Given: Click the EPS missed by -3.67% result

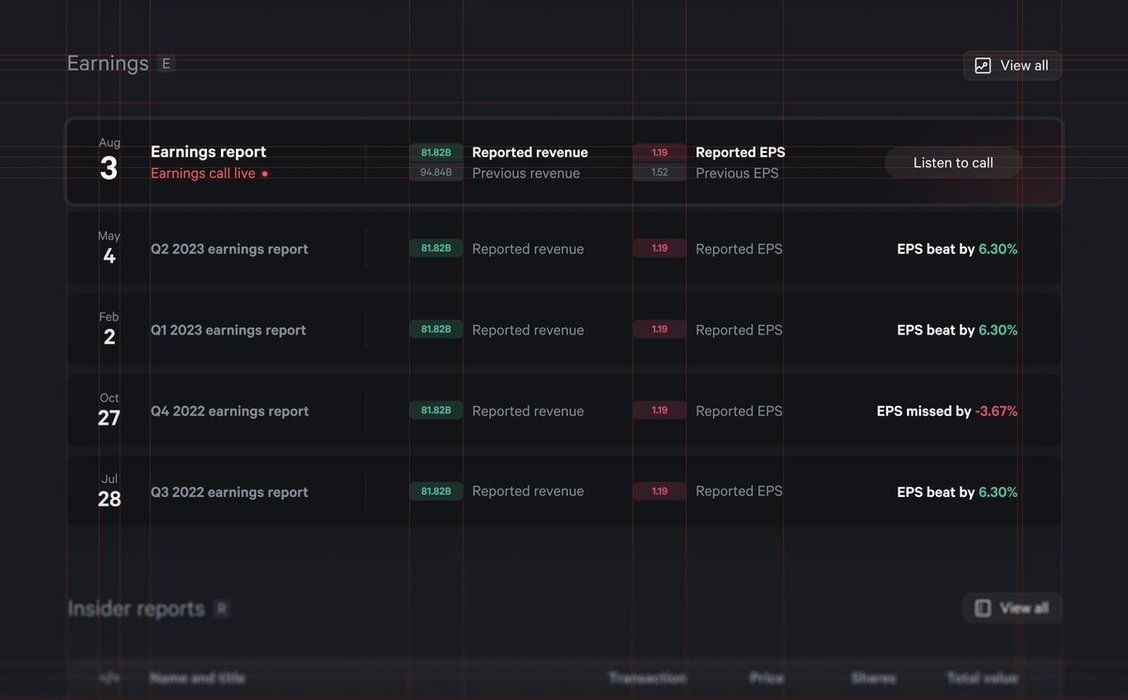Looking at the screenshot, I should coord(946,411).
